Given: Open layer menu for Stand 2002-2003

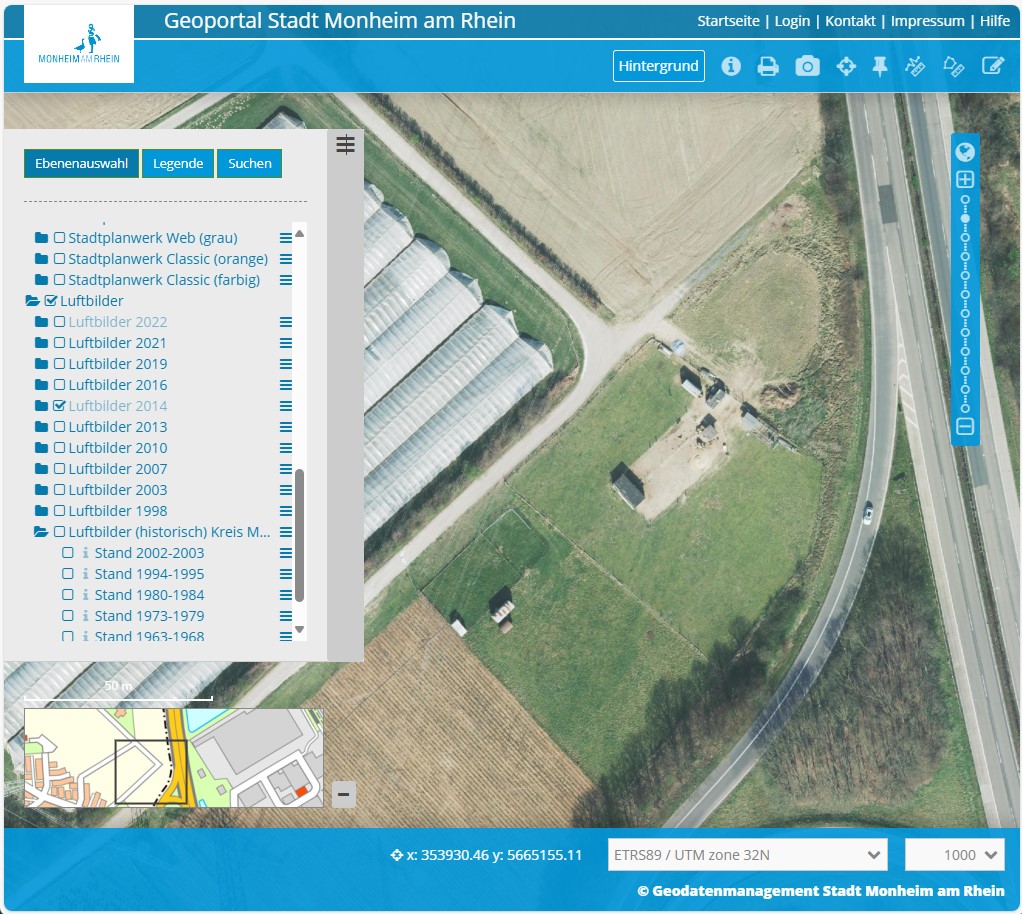Looking at the screenshot, I should 285,553.
